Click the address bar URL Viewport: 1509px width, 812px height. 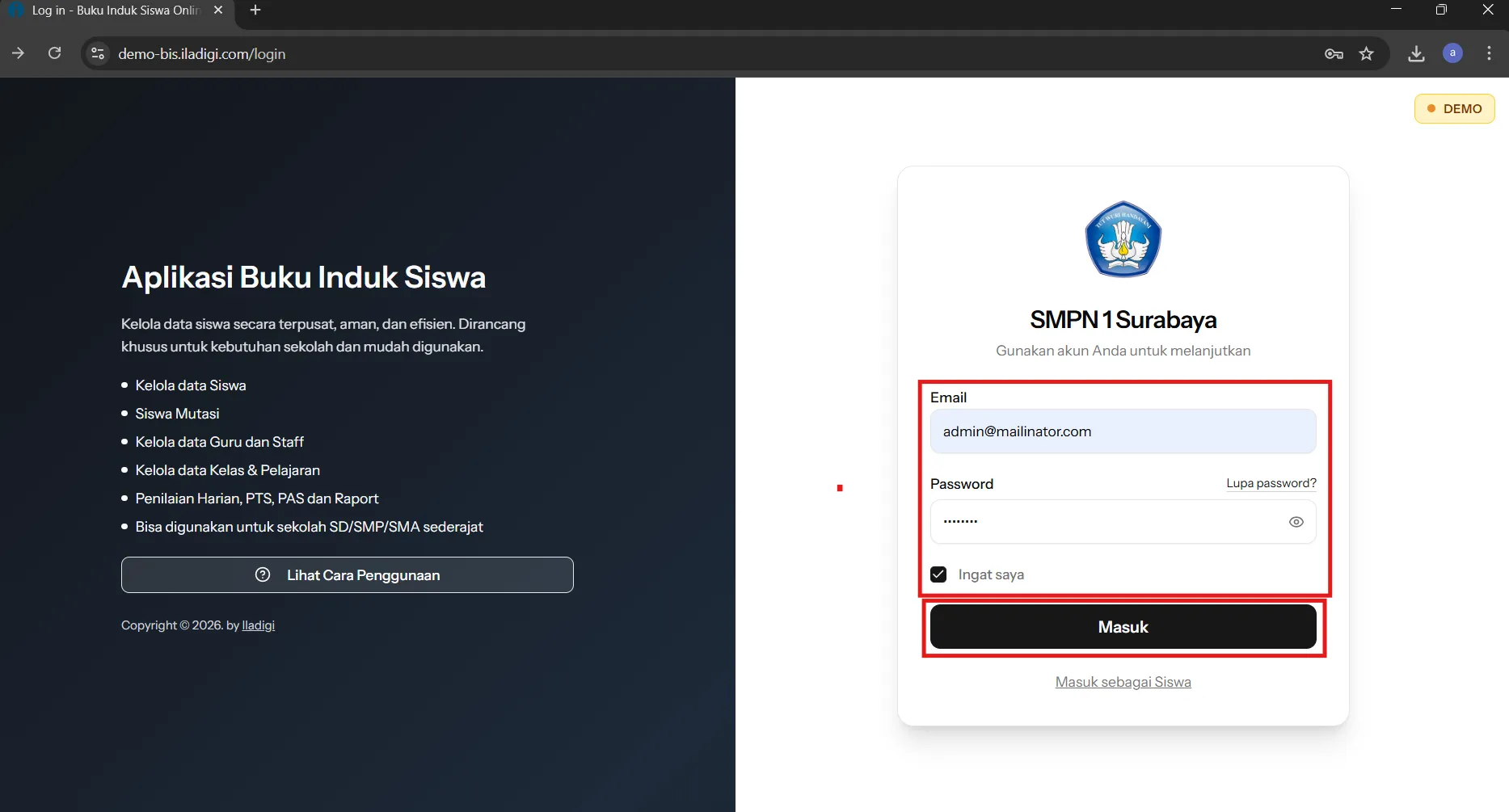coord(201,53)
